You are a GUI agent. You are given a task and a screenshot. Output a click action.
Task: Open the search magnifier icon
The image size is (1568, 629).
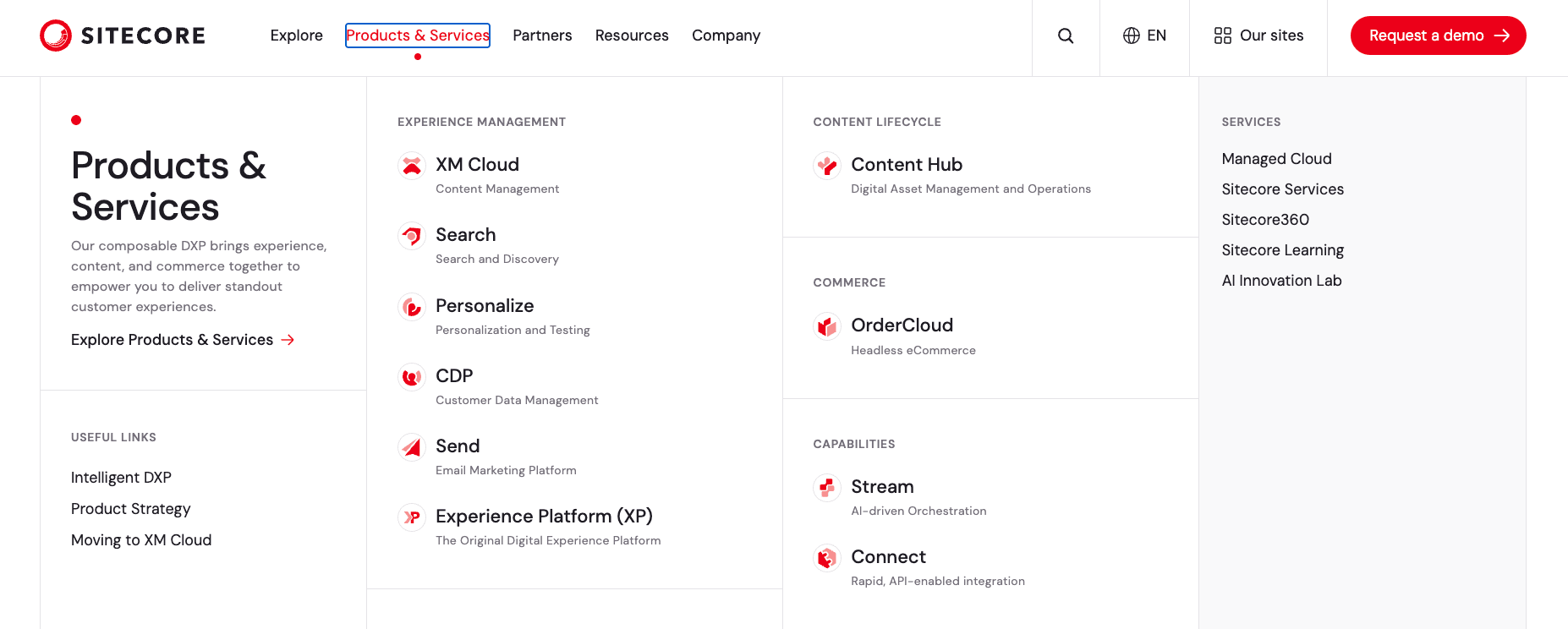coord(1066,36)
